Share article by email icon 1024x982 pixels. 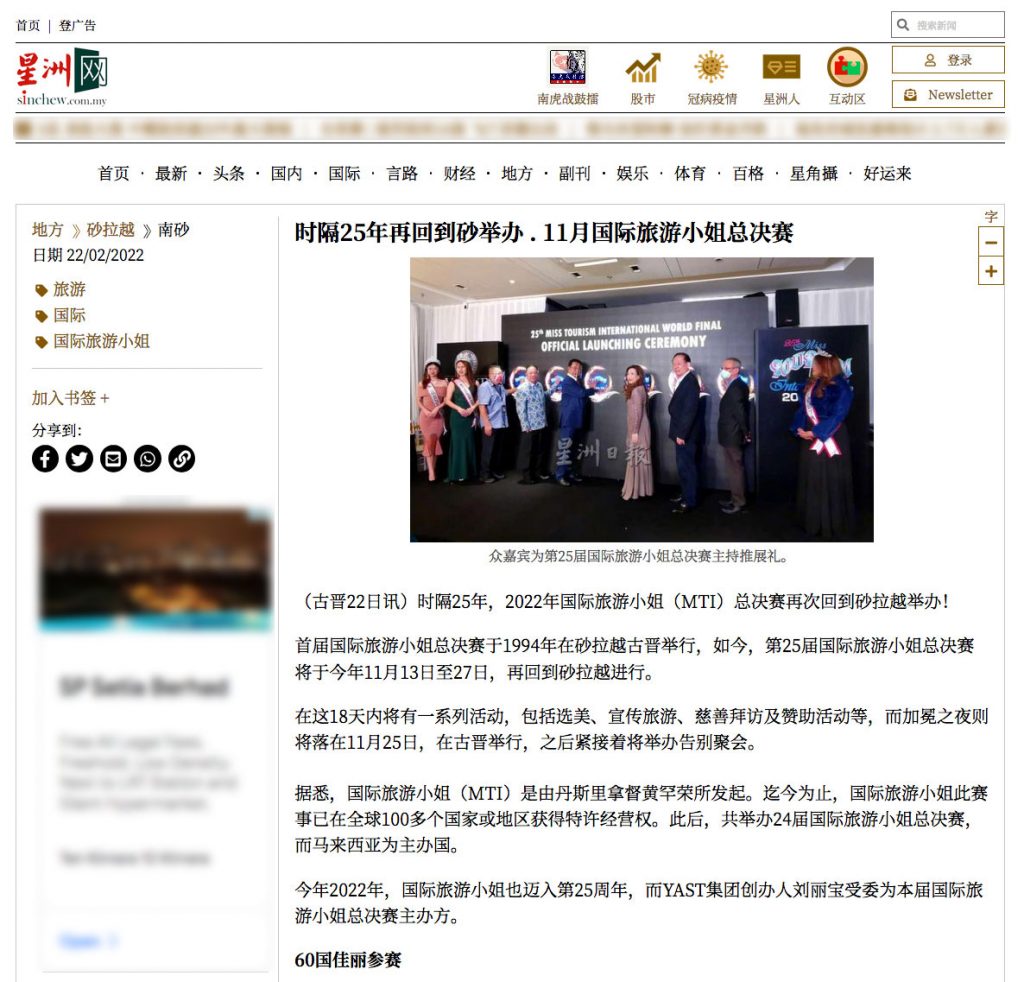tap(113, 459)
